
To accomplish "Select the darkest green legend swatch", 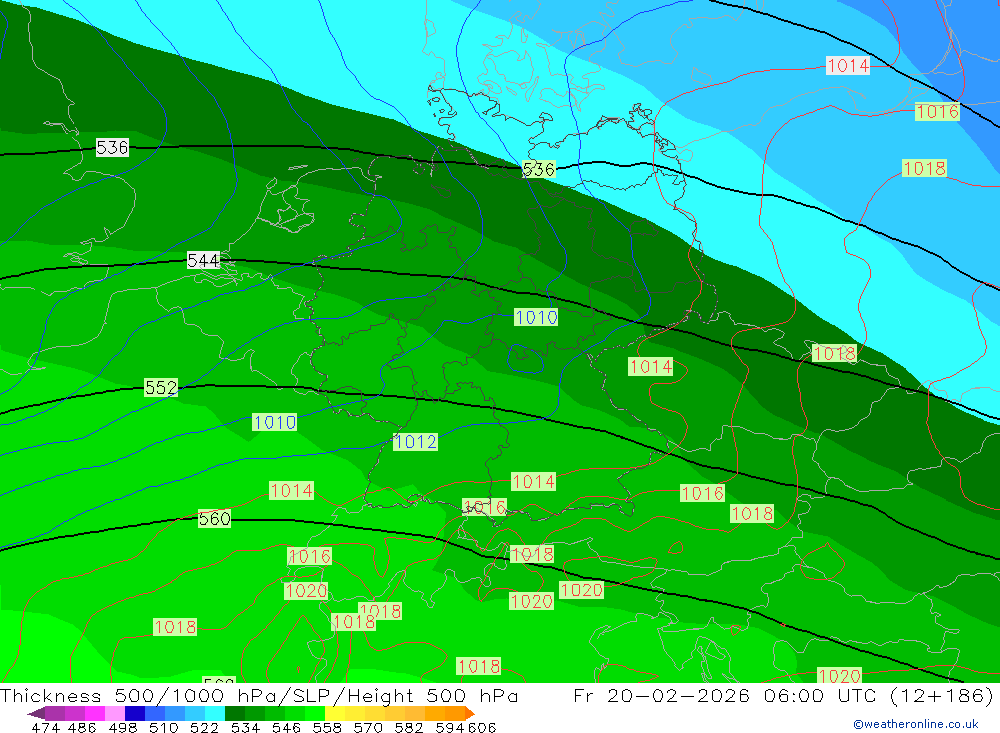I will pyautogui.click(x=235, y=713).
